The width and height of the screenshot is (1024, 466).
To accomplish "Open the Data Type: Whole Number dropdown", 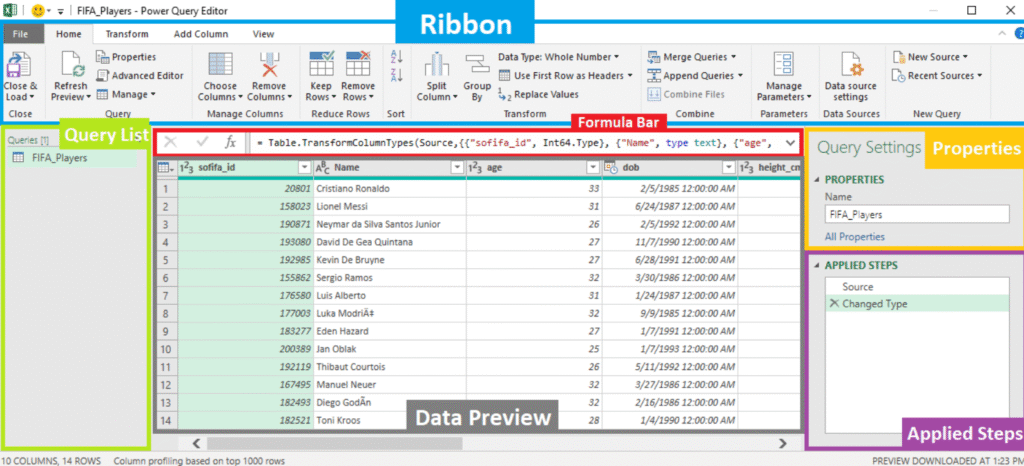I will click(x=616, y=57).
